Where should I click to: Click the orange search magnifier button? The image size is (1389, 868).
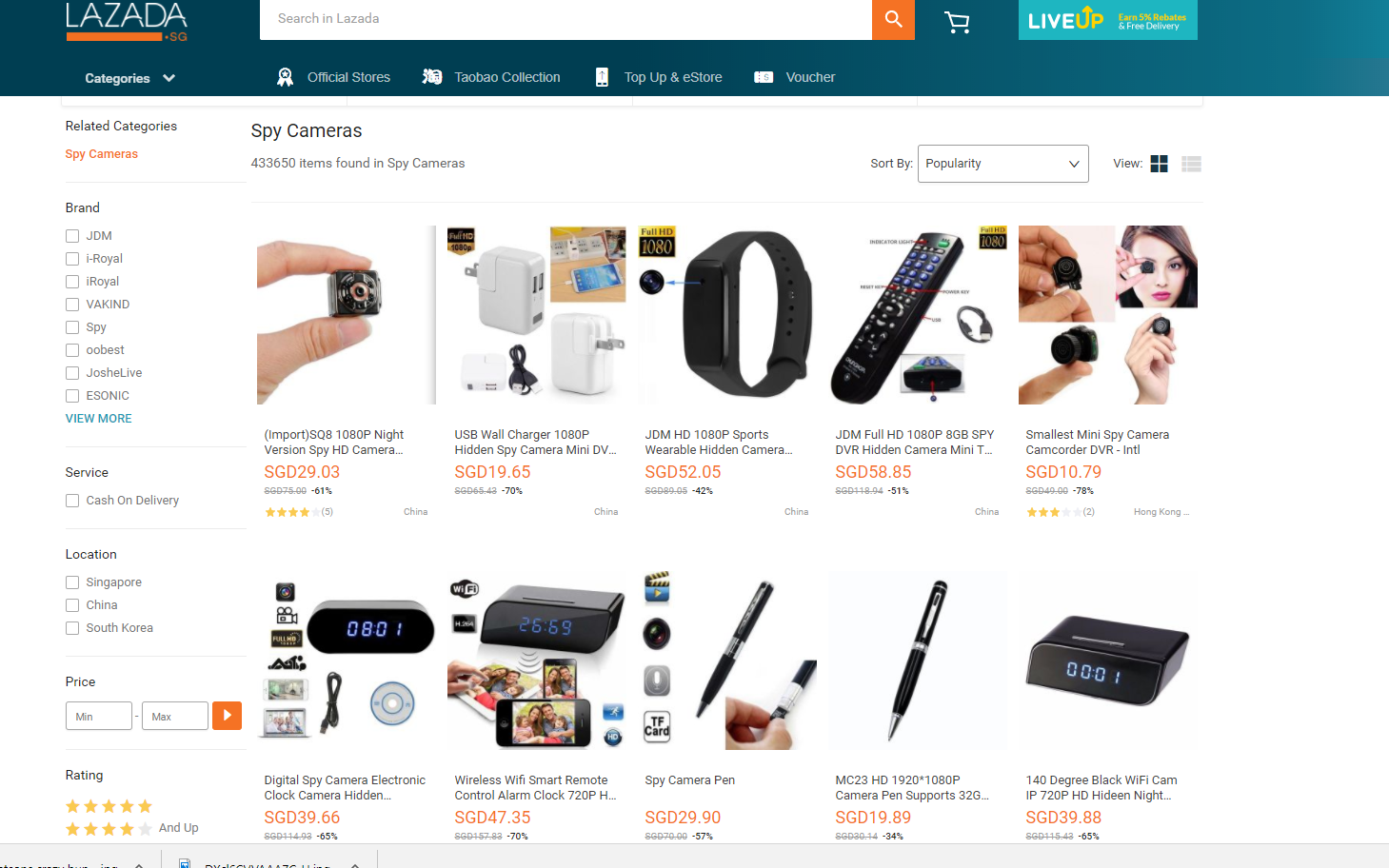pyautogui.click(x=893, y=19)
